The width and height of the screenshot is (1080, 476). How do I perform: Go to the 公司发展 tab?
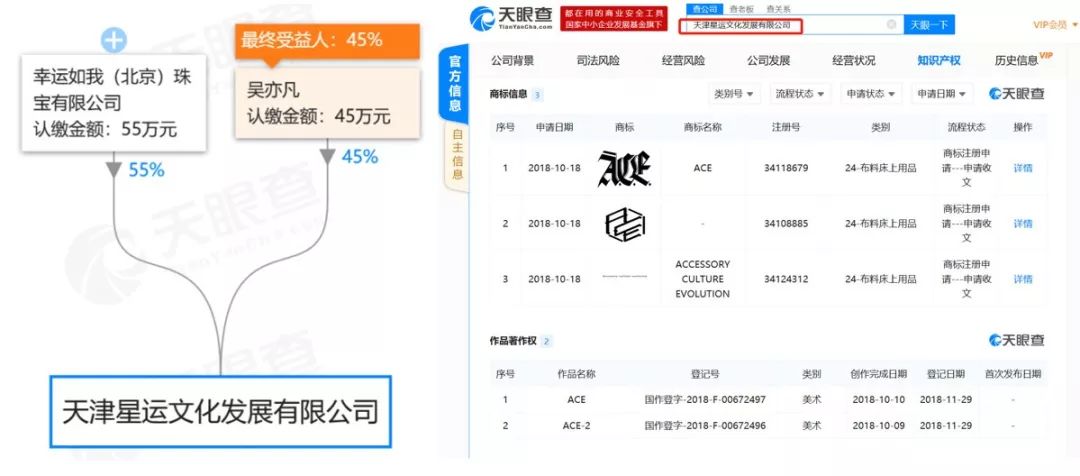pyautogui.click(x=768, y=61)
